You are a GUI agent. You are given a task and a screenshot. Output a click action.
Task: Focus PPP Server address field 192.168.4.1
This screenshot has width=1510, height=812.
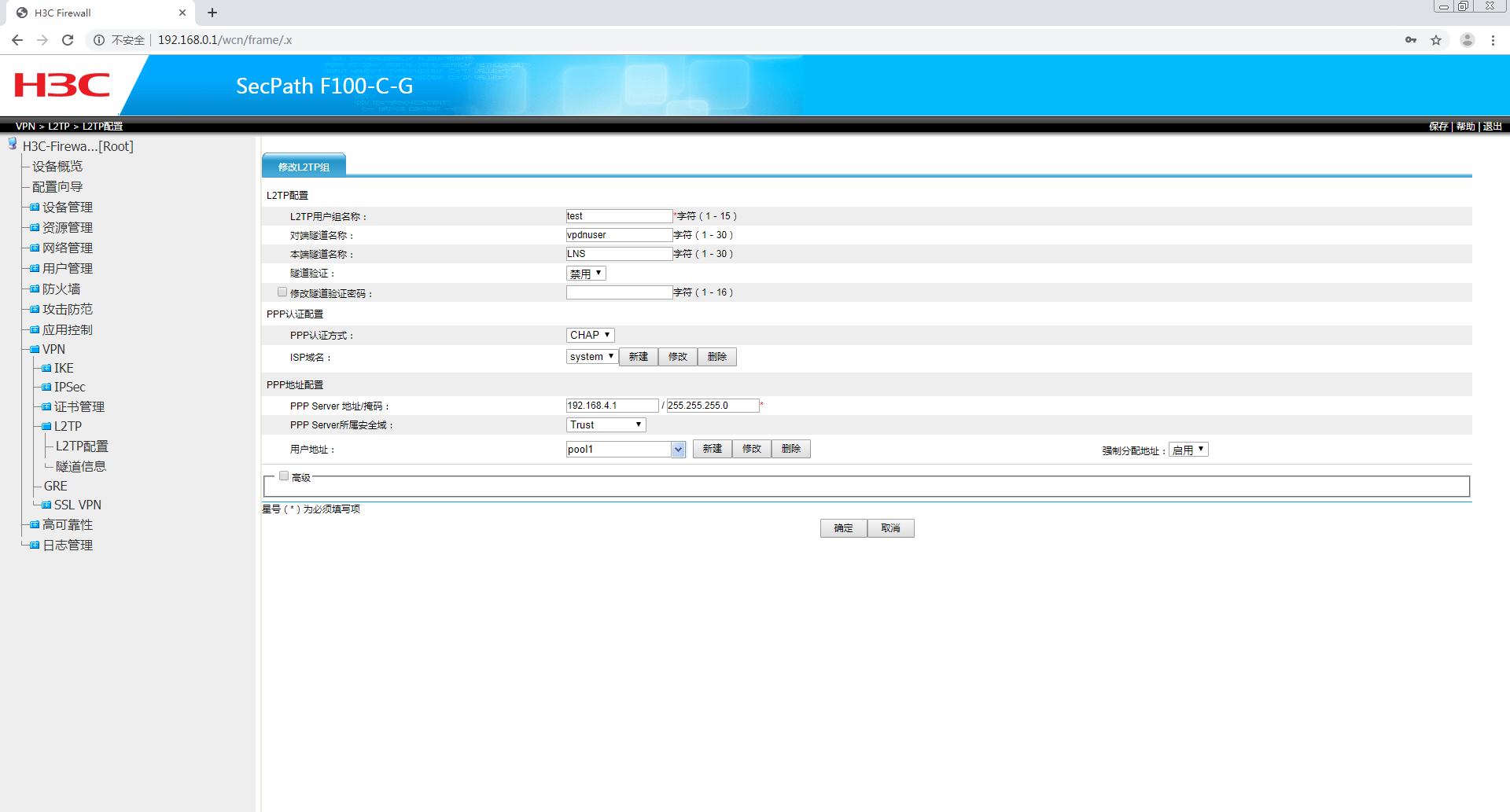click(x=613, y=406)
